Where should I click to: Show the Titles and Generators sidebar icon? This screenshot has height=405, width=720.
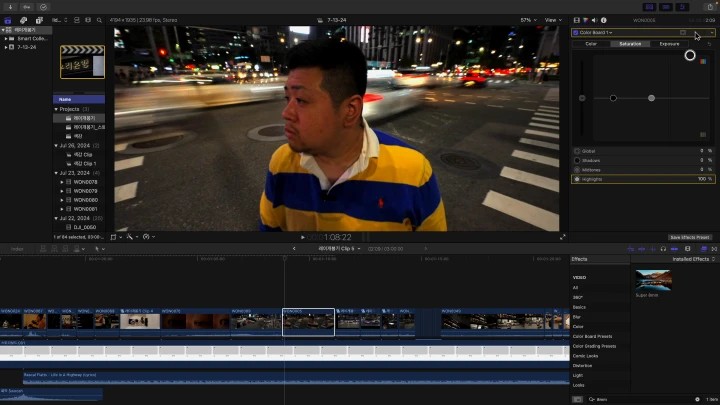[39, 20]
